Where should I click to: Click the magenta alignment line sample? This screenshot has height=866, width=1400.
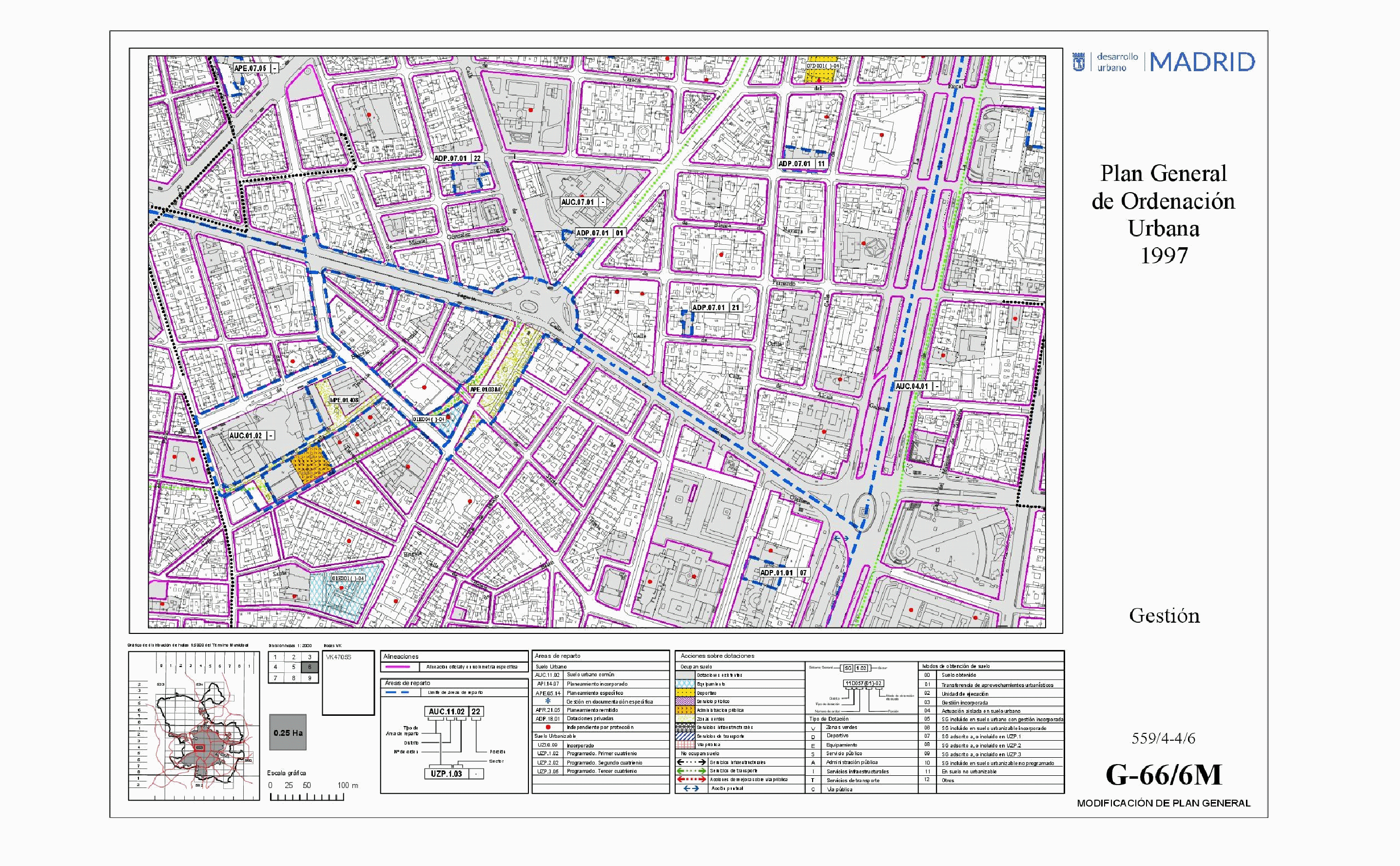[x=397, y=667]
